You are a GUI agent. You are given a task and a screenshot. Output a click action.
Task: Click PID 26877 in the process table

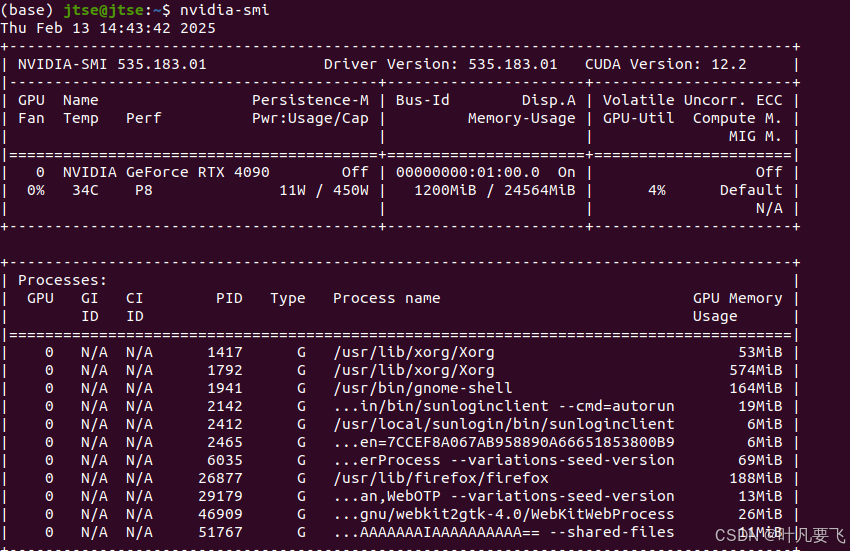(220, 478)
